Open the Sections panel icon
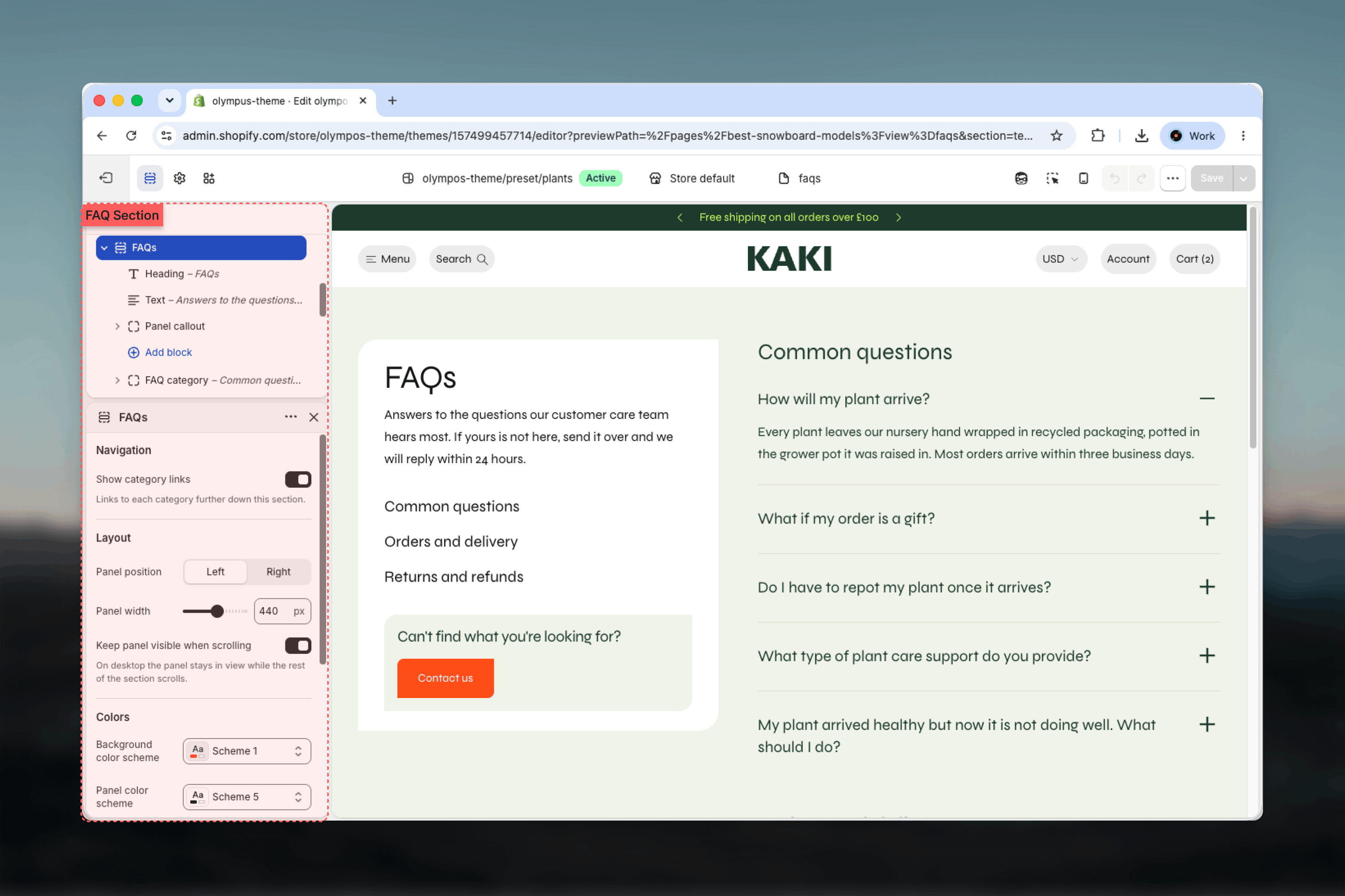The width and height of the screenshot is (1345, 896). tap(150, 178)
